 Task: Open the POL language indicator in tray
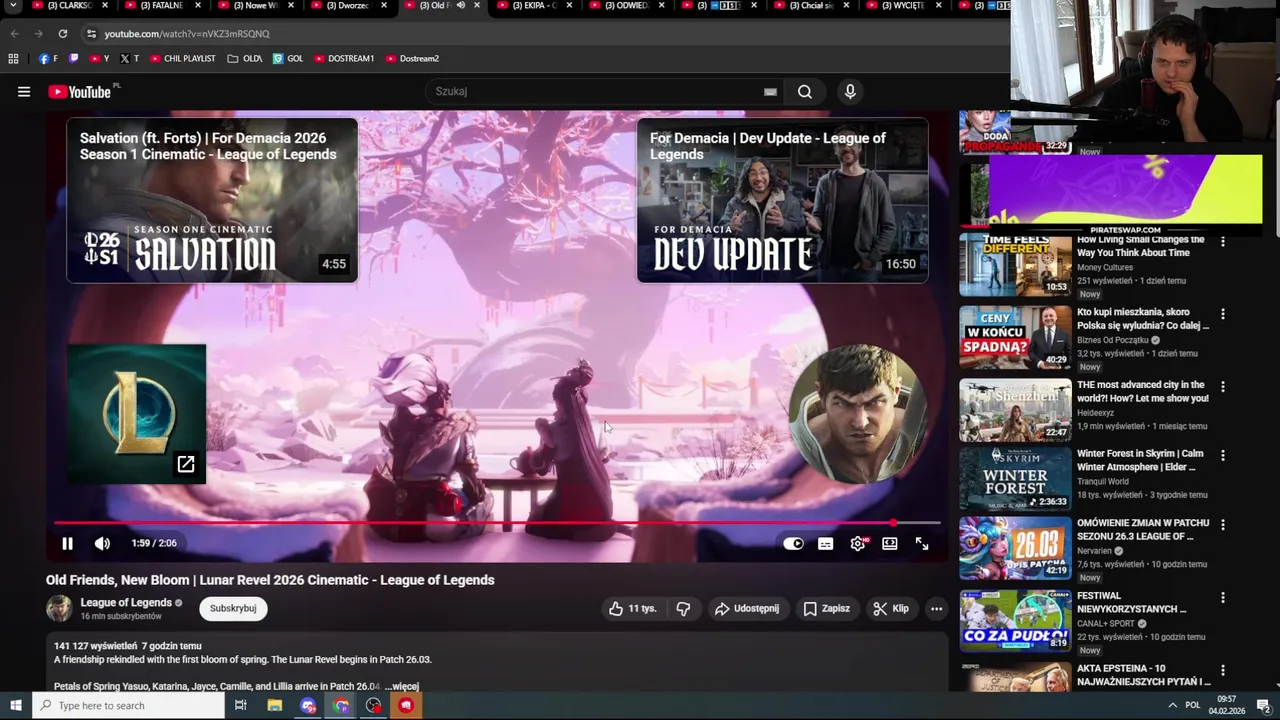(1193, 706)
